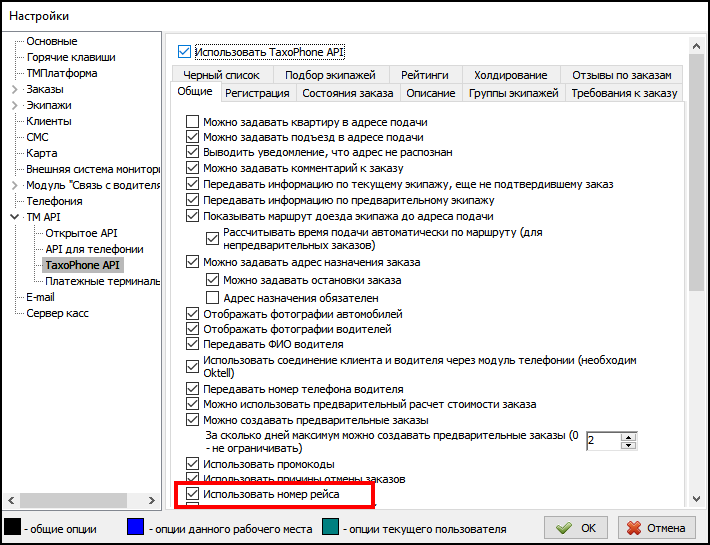Toggle the 'Использовать TaxoPhone API' checkbox
The height and width of the screenshot is (545, 710).
184,52
